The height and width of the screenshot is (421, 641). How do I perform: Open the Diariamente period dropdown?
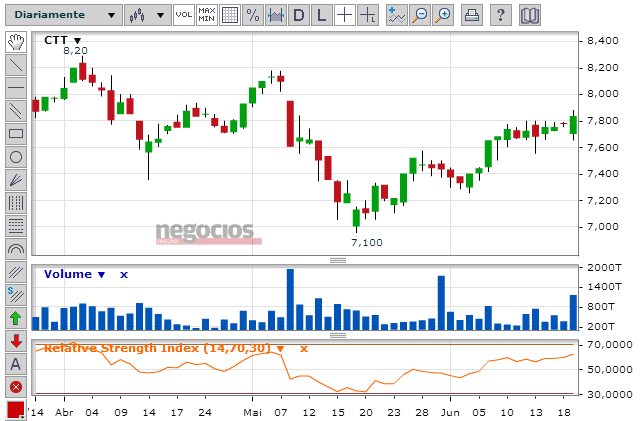tap(64, 15)
